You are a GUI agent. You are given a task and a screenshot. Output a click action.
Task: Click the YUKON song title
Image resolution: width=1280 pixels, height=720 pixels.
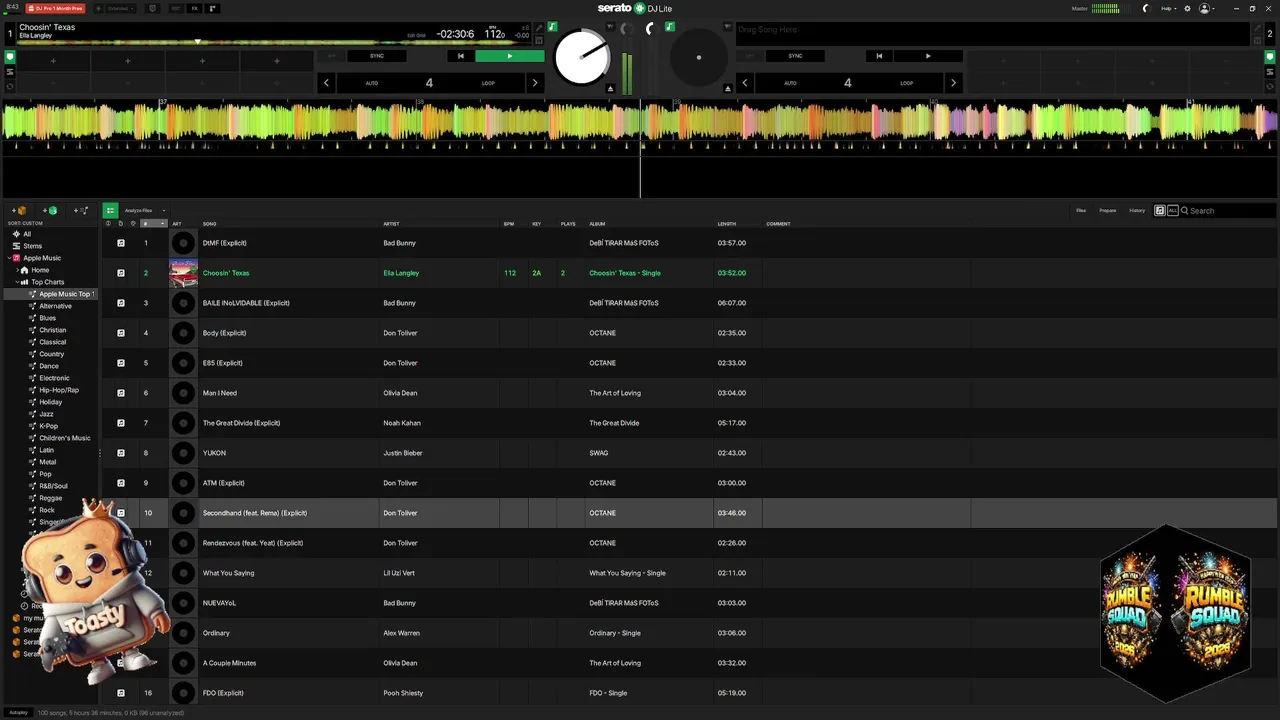pyautogui.click(x=214, y=453)
